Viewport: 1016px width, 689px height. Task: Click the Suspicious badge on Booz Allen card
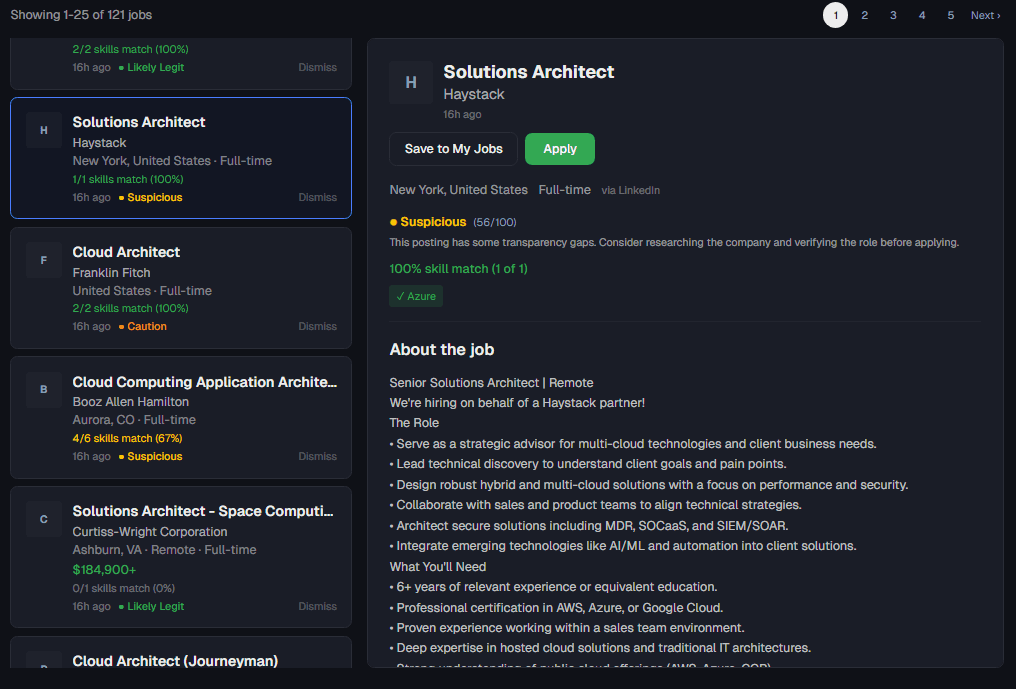click(150, 456)
